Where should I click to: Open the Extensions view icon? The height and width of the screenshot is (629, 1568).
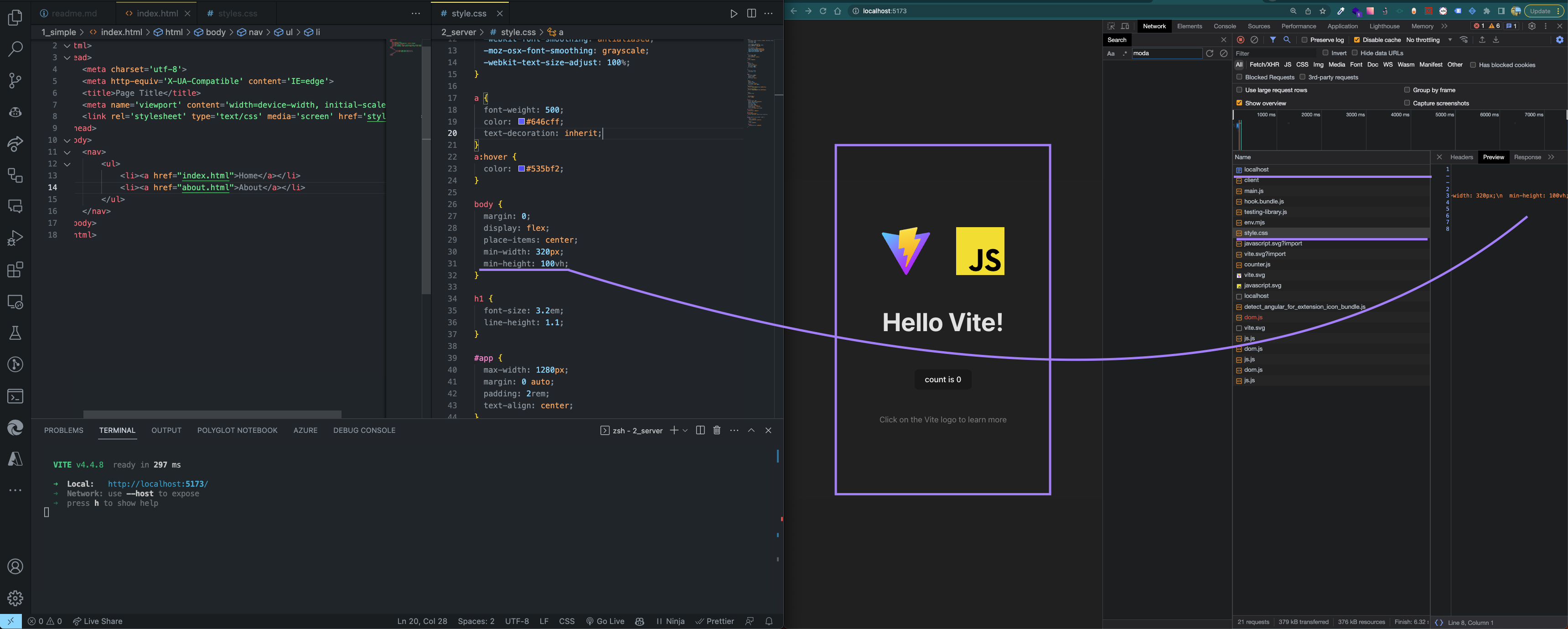coord(15,270)
